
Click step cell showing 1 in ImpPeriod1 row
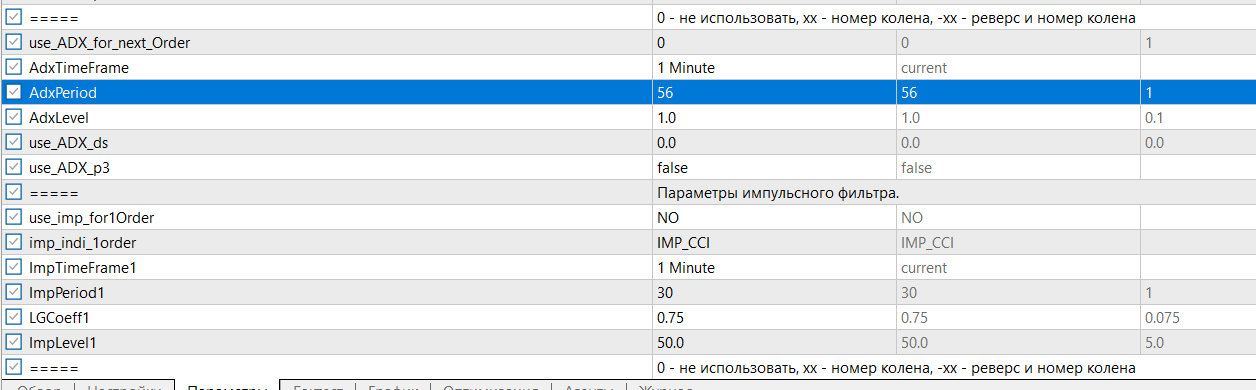click(x=1198, y=293)
